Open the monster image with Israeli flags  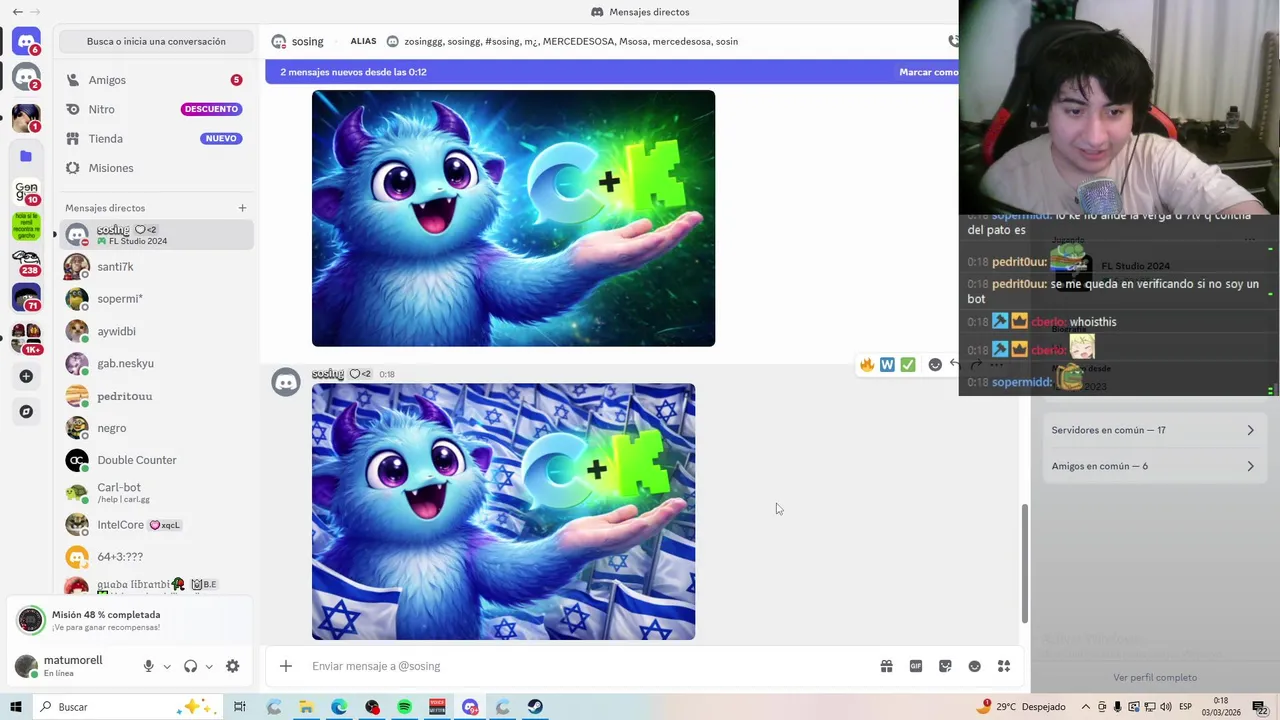(503, 512)
